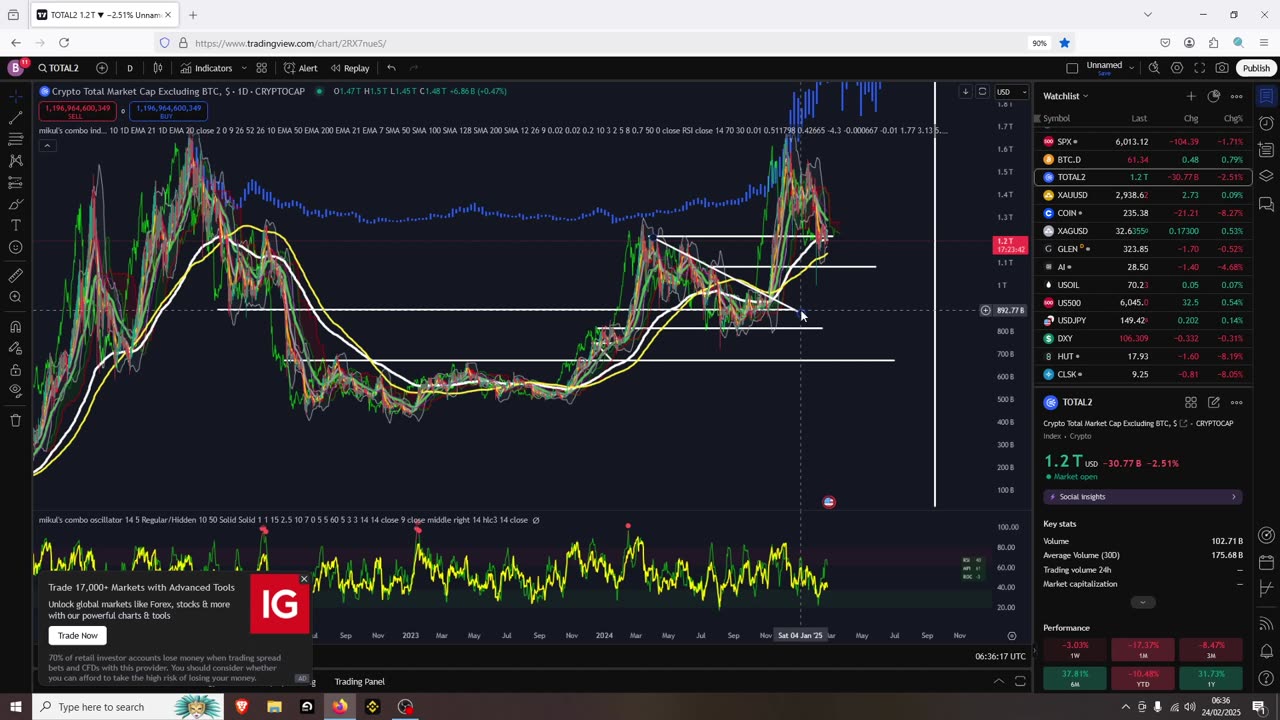Select the crosshair cursor tool

click(x=15, y=96)
